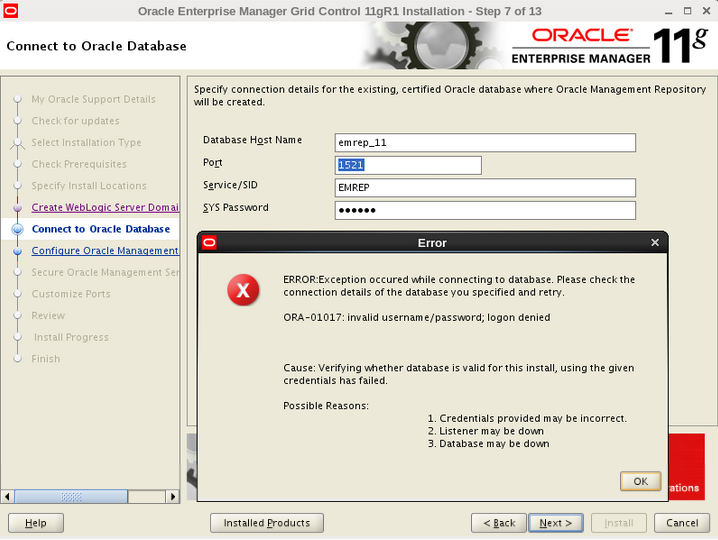Click the greyed-out Install button
718x540 pixels.
(x=619, y=523)
